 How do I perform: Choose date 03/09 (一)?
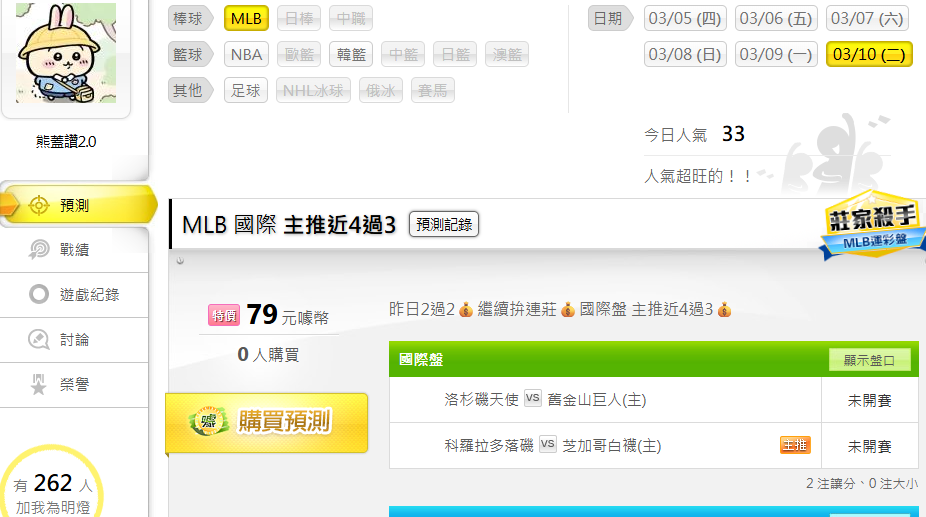[x=776, y=55]
